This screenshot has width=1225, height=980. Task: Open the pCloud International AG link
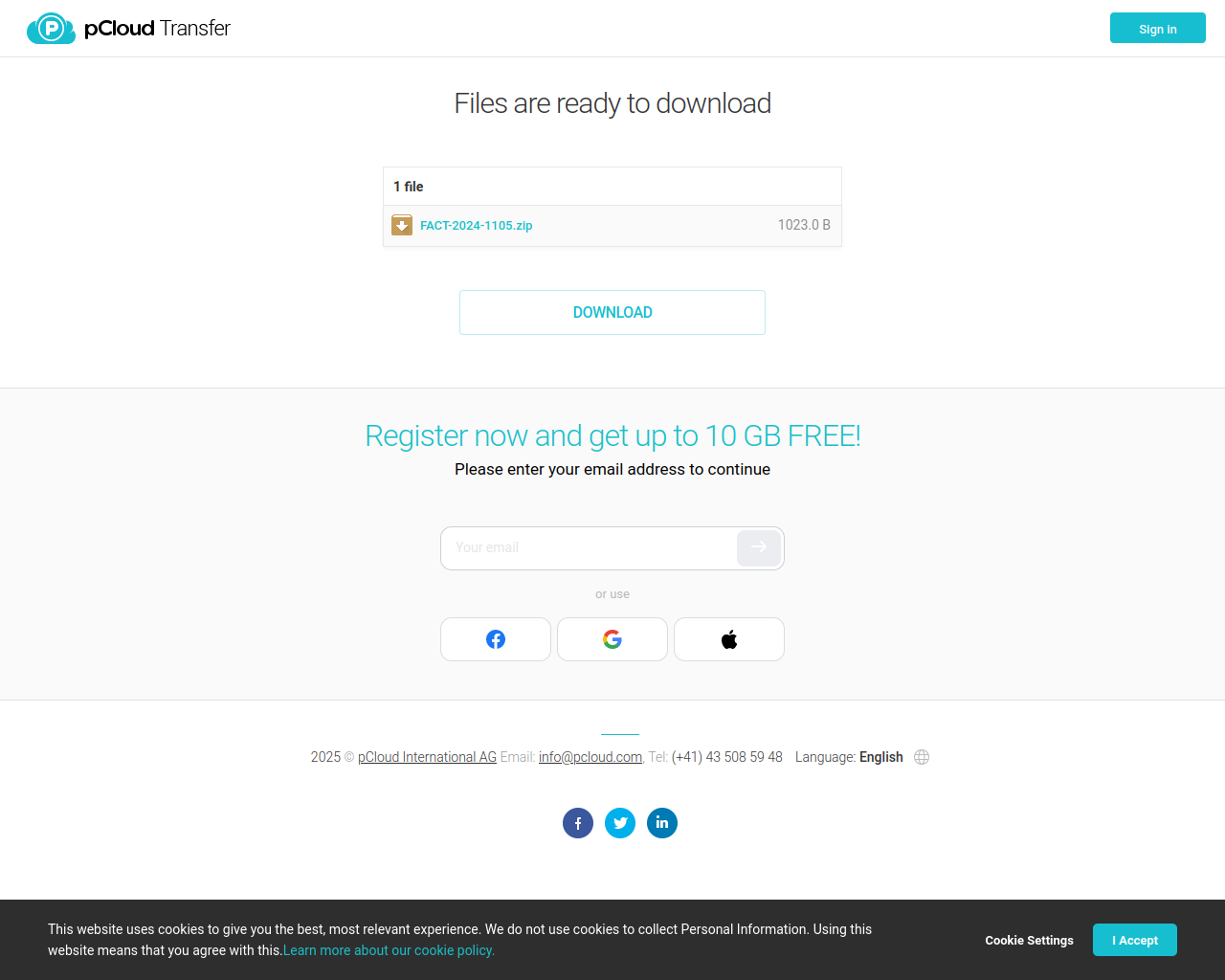point(427,757)
